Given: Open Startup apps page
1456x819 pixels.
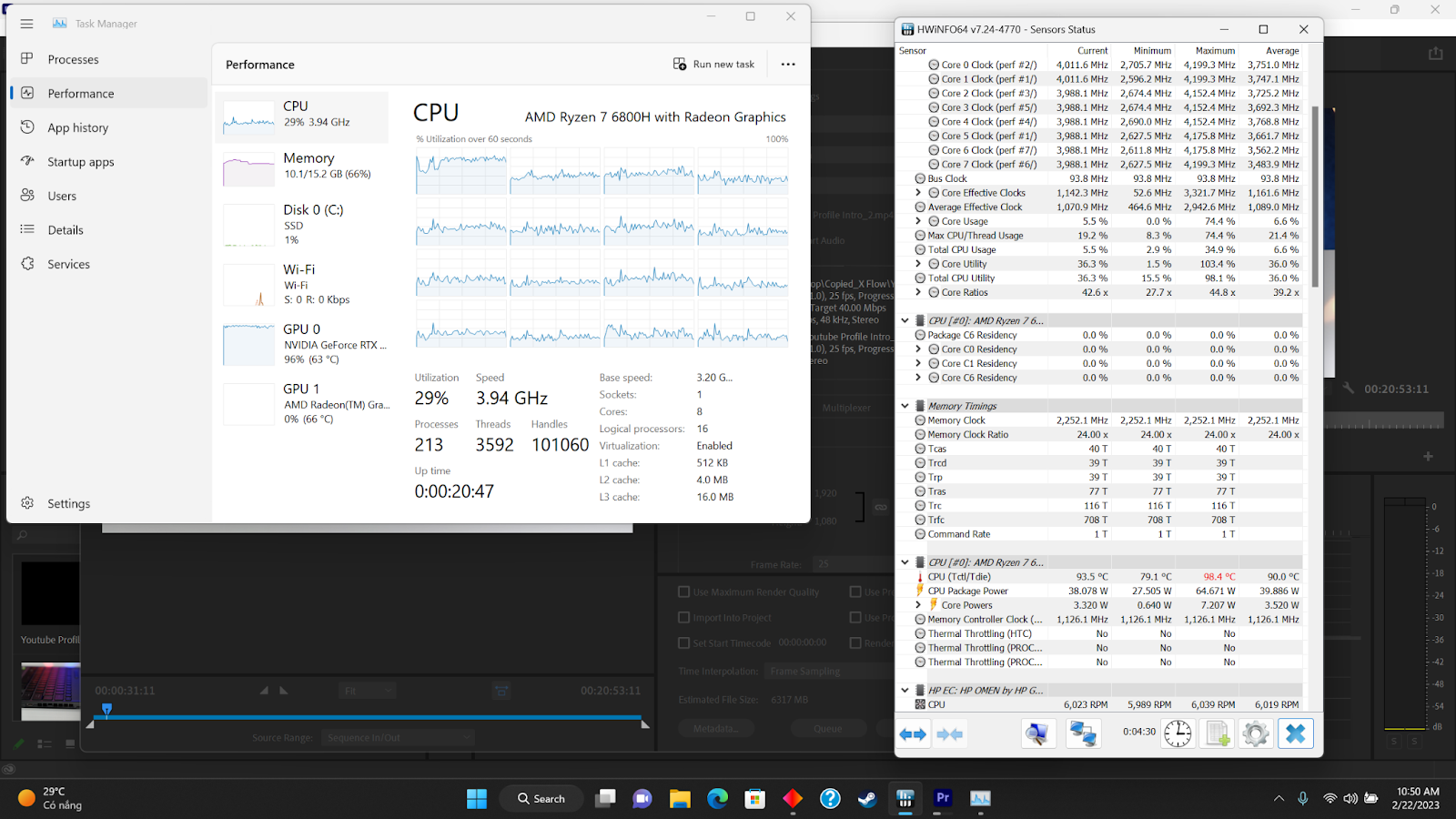Looking at the screenshot, I should pos(107,162).
